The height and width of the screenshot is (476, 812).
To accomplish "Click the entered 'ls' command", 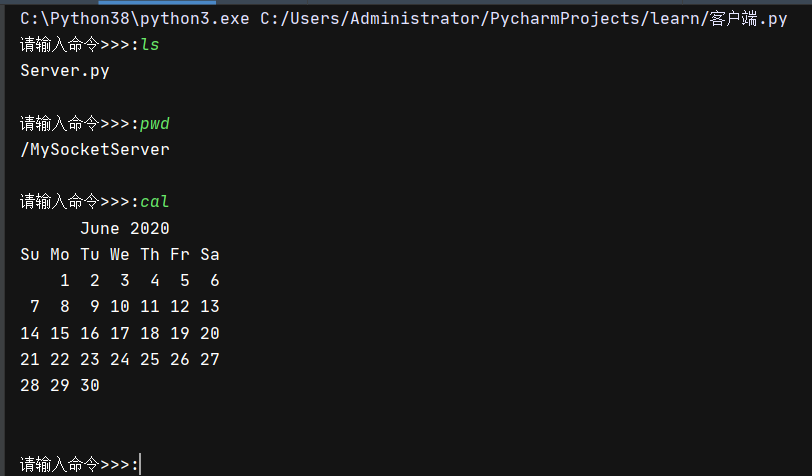I will tap(150, 45).
